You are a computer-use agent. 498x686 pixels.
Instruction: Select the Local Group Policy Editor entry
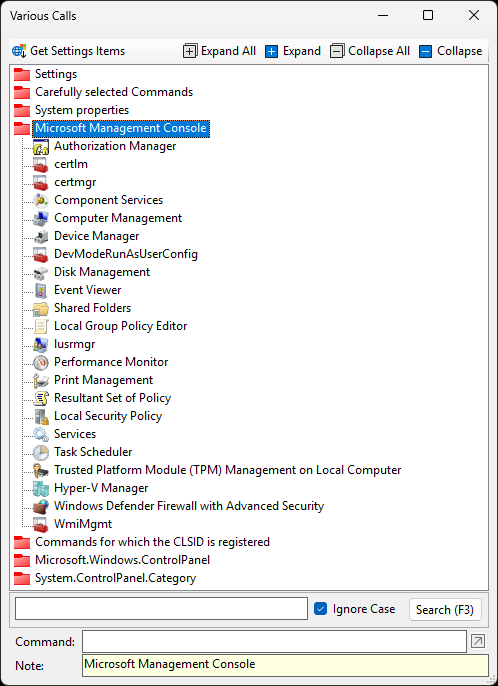(121, 326)
